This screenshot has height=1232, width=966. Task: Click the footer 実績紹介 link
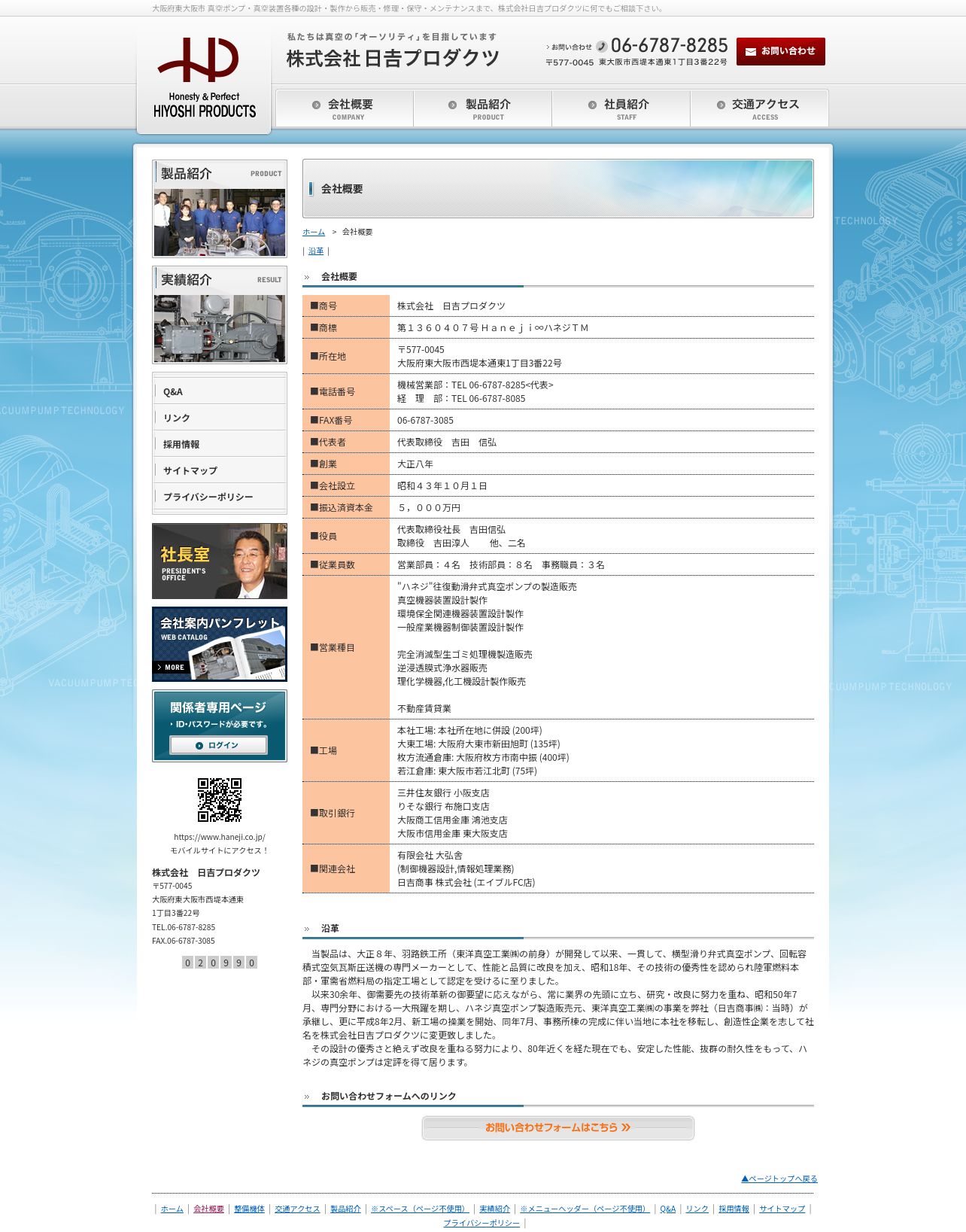494,1209
